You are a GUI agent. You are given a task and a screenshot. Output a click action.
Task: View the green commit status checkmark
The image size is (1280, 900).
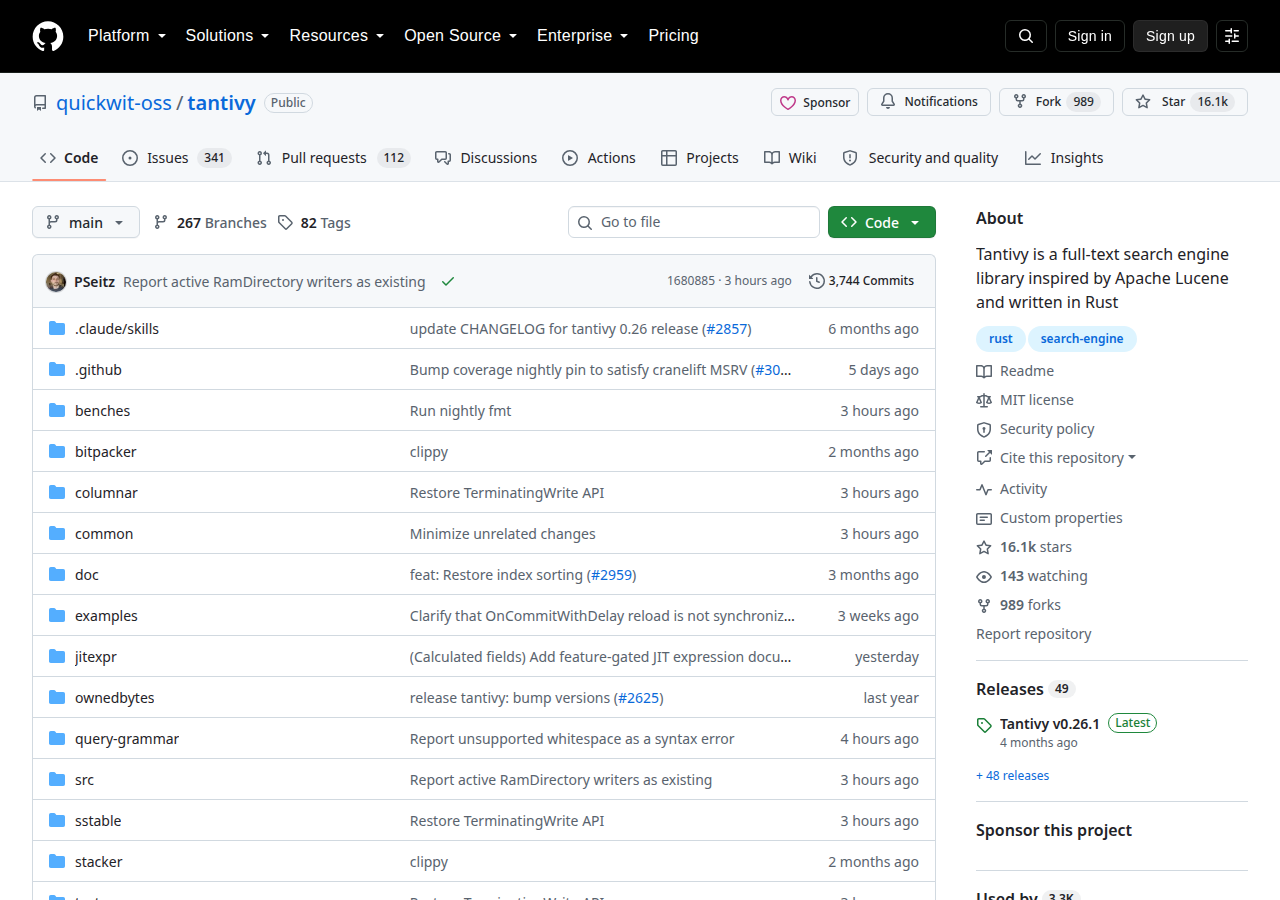[x=448, y=281]
